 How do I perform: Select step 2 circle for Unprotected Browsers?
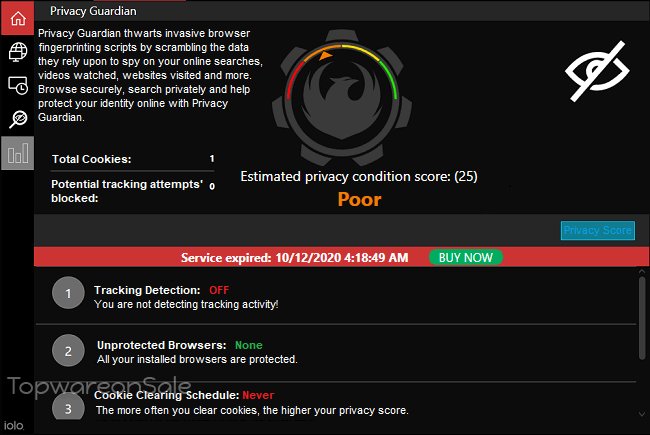click(x=68, y=351)
